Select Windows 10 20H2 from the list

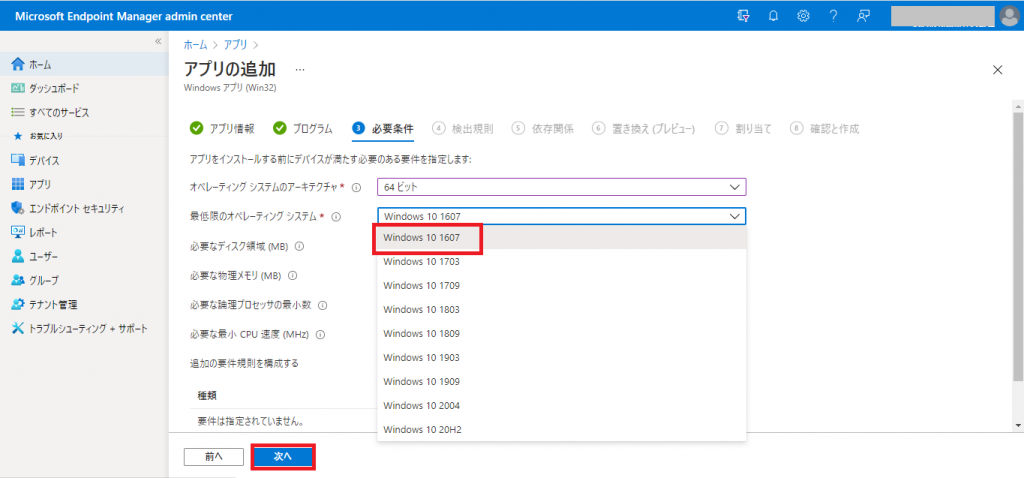coord(562,430)
